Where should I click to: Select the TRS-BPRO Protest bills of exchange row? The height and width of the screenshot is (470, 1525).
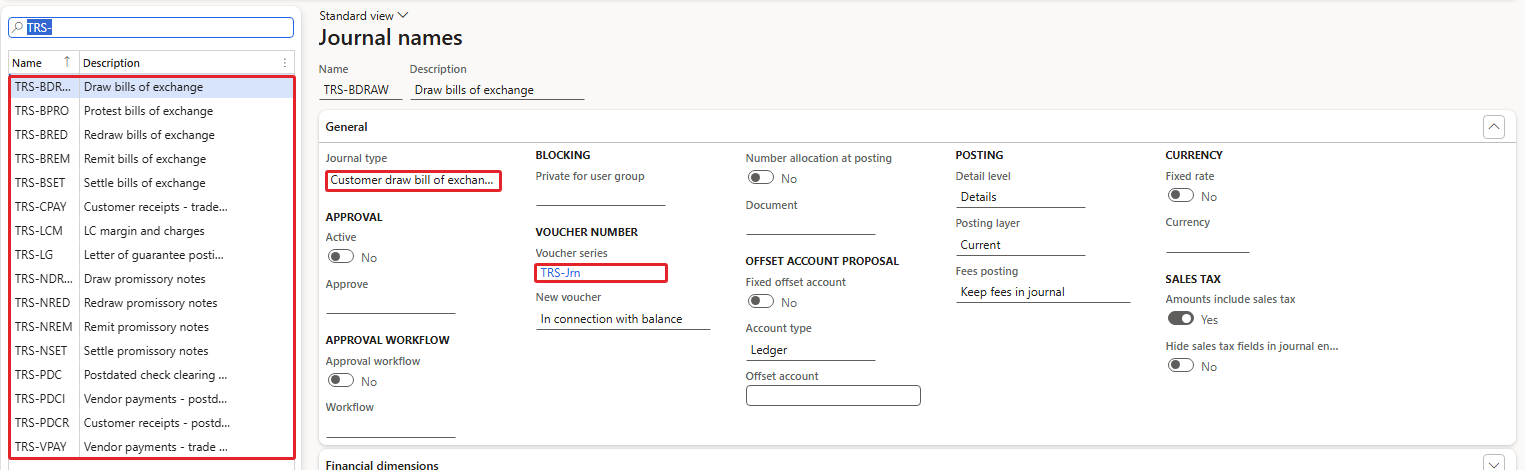(152, 111)
